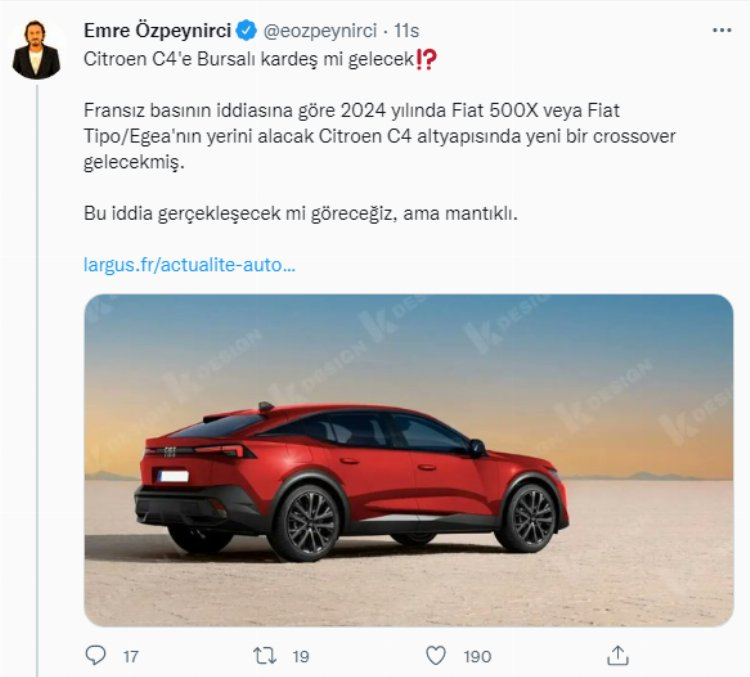Click the paragraph mentioning Fiat 500X
The height and width of the screenshot is (677, 750).
click(379, 136)
